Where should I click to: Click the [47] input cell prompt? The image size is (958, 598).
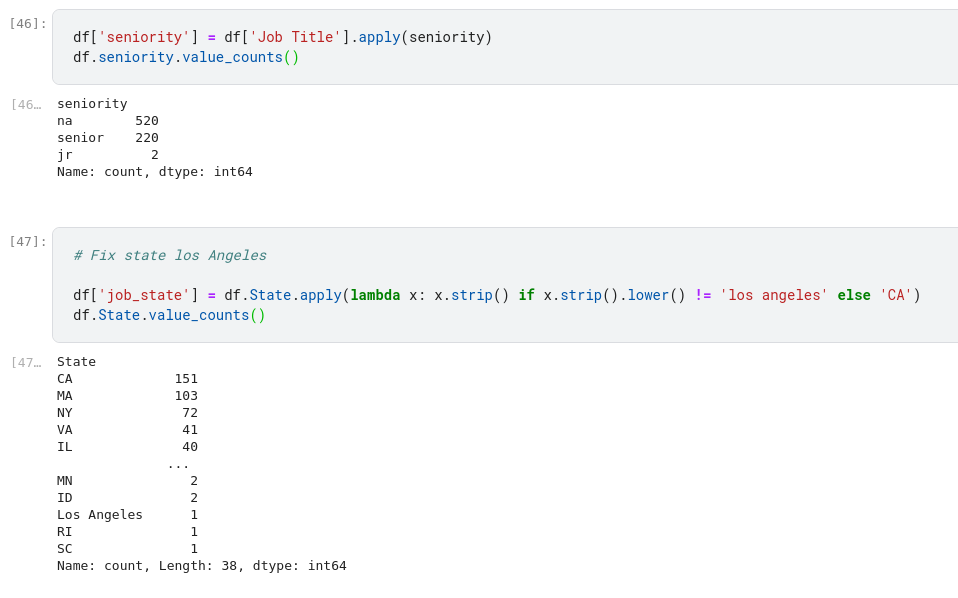click(x=27, y=241)
